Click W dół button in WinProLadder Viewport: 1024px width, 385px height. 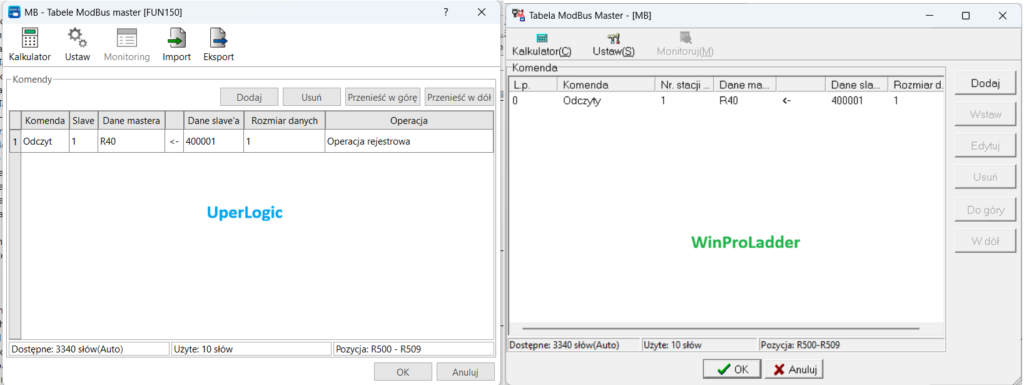pos(985,241)
